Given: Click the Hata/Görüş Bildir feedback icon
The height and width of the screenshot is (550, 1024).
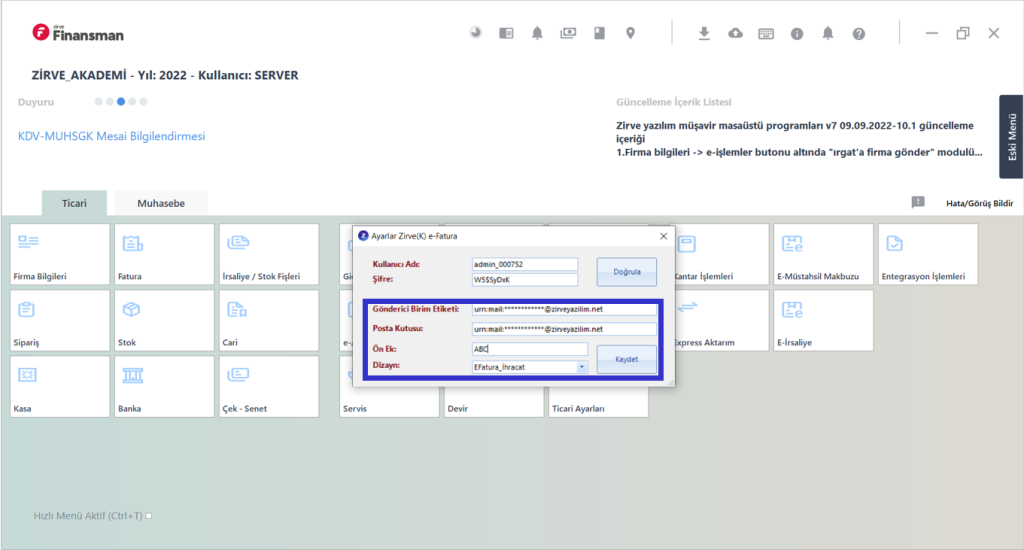Looking at the screenshot, I should pos(918,202).
